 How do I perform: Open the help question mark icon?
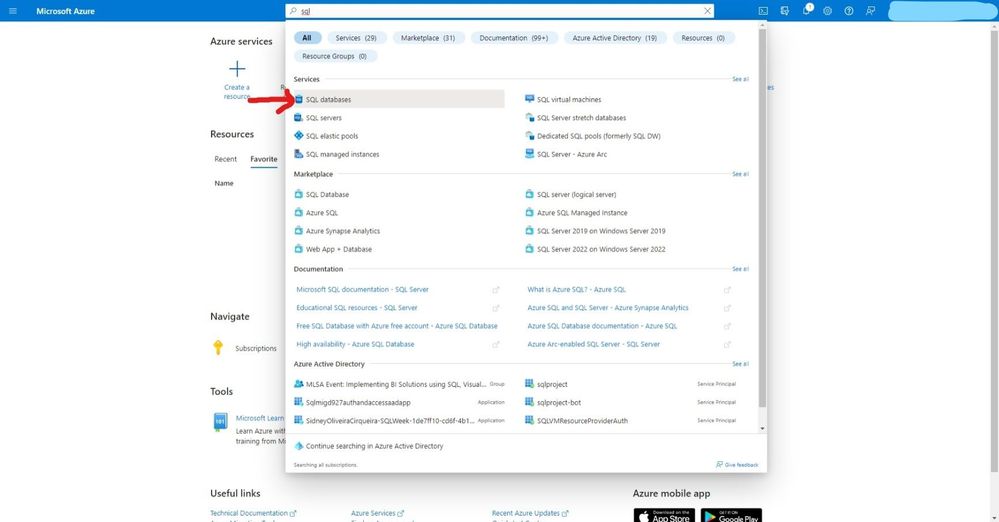(849, 11)
